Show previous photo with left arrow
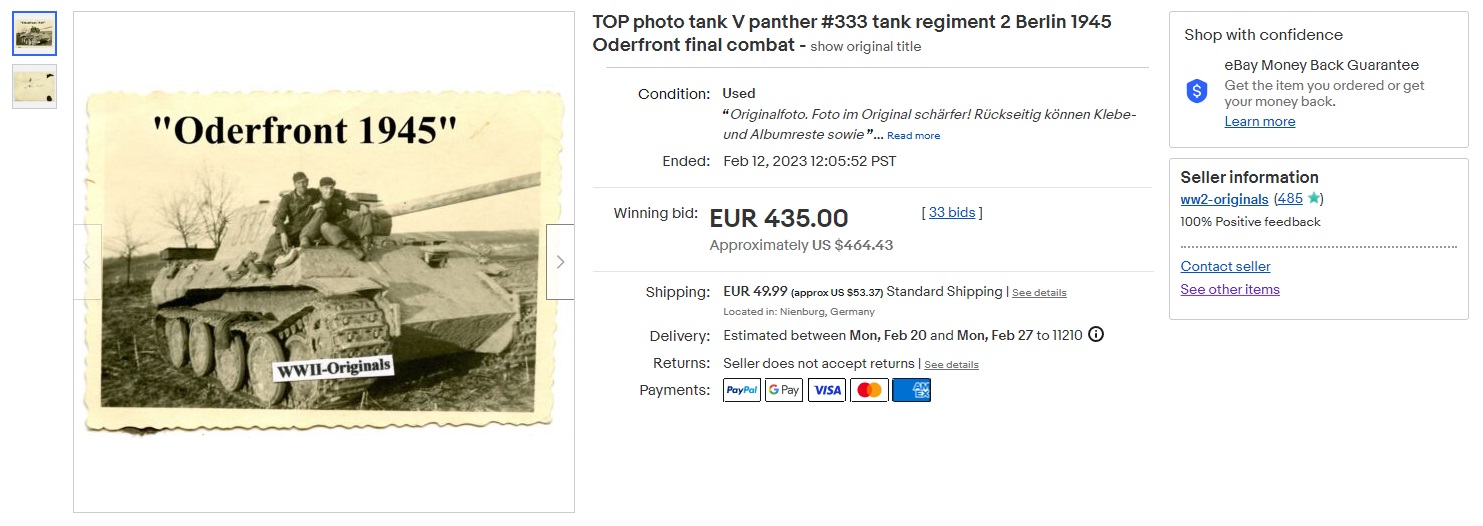This screenshot has width=1483, height=526. click(x=87, y=262)
